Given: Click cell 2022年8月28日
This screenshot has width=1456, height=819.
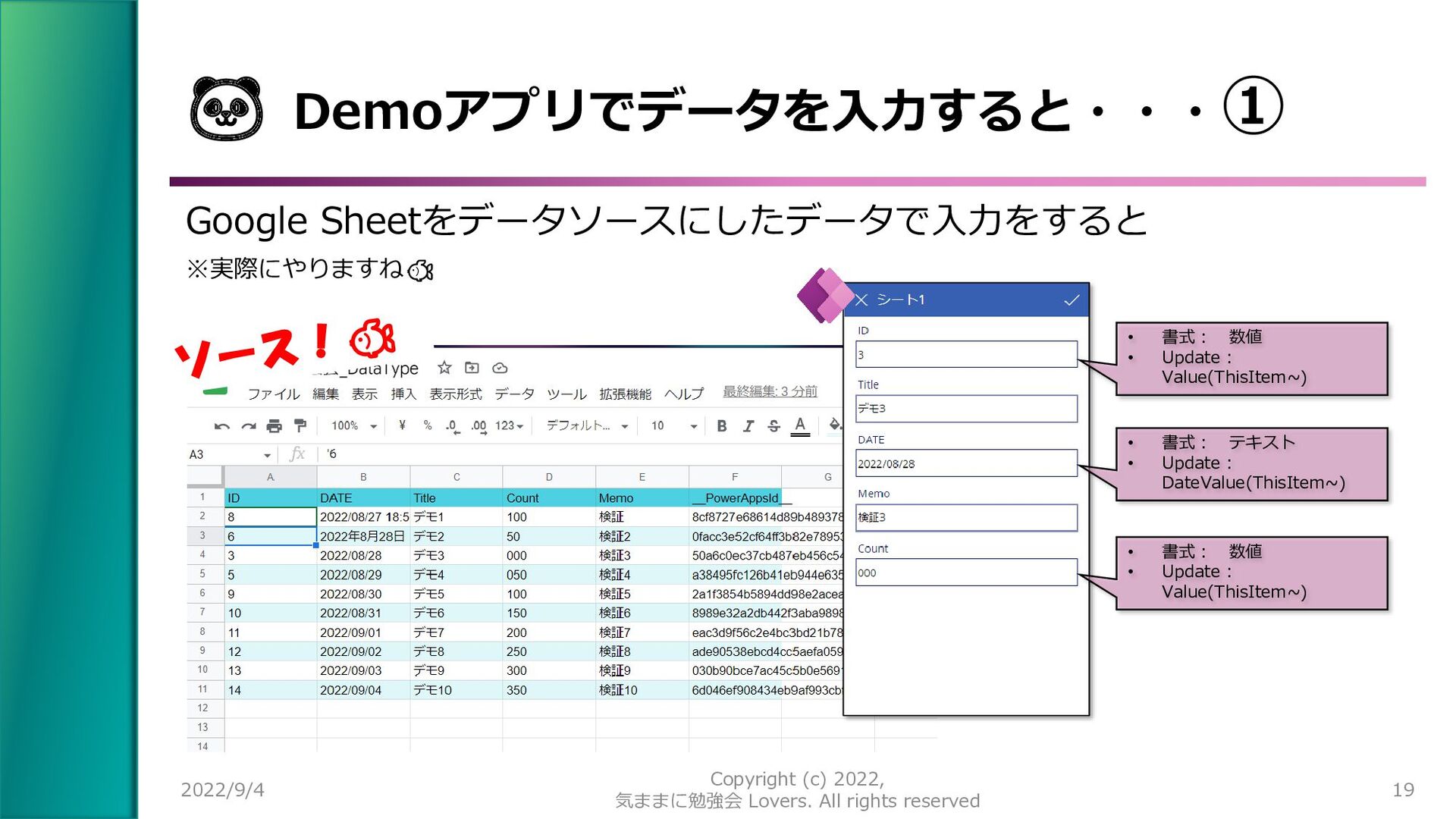Looking at the screenshot, I should point(363,536).
